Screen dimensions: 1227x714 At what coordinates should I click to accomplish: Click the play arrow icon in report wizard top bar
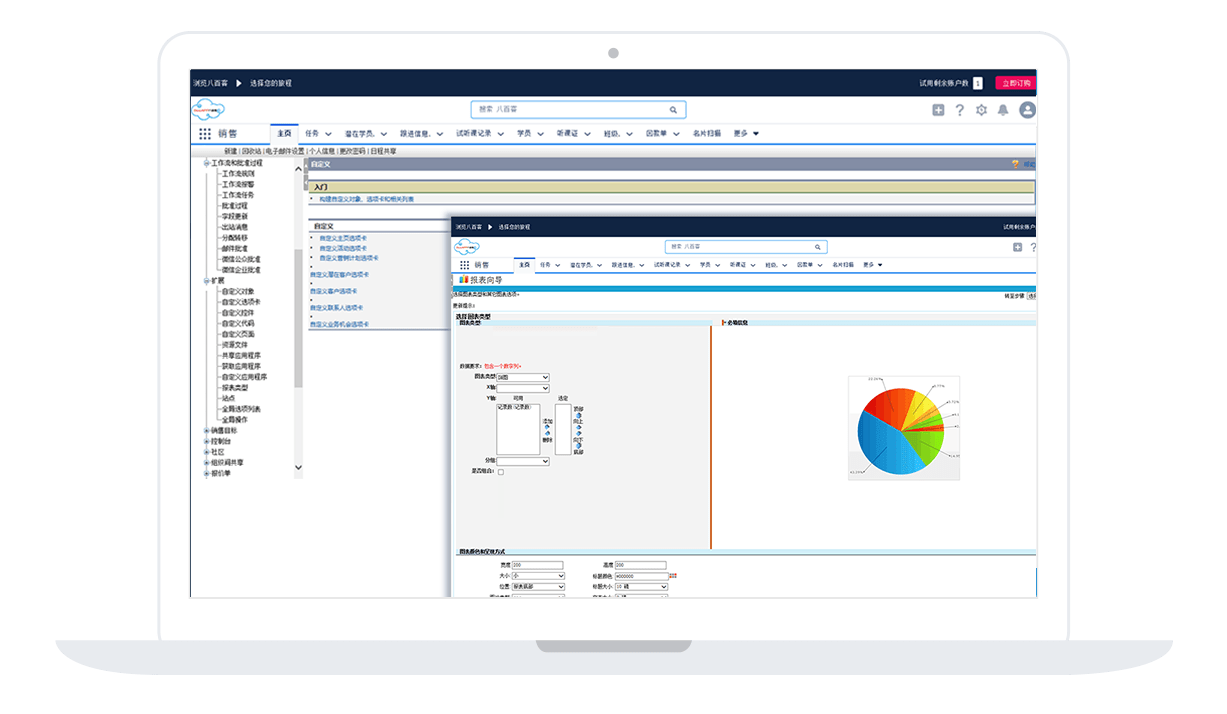490,227
